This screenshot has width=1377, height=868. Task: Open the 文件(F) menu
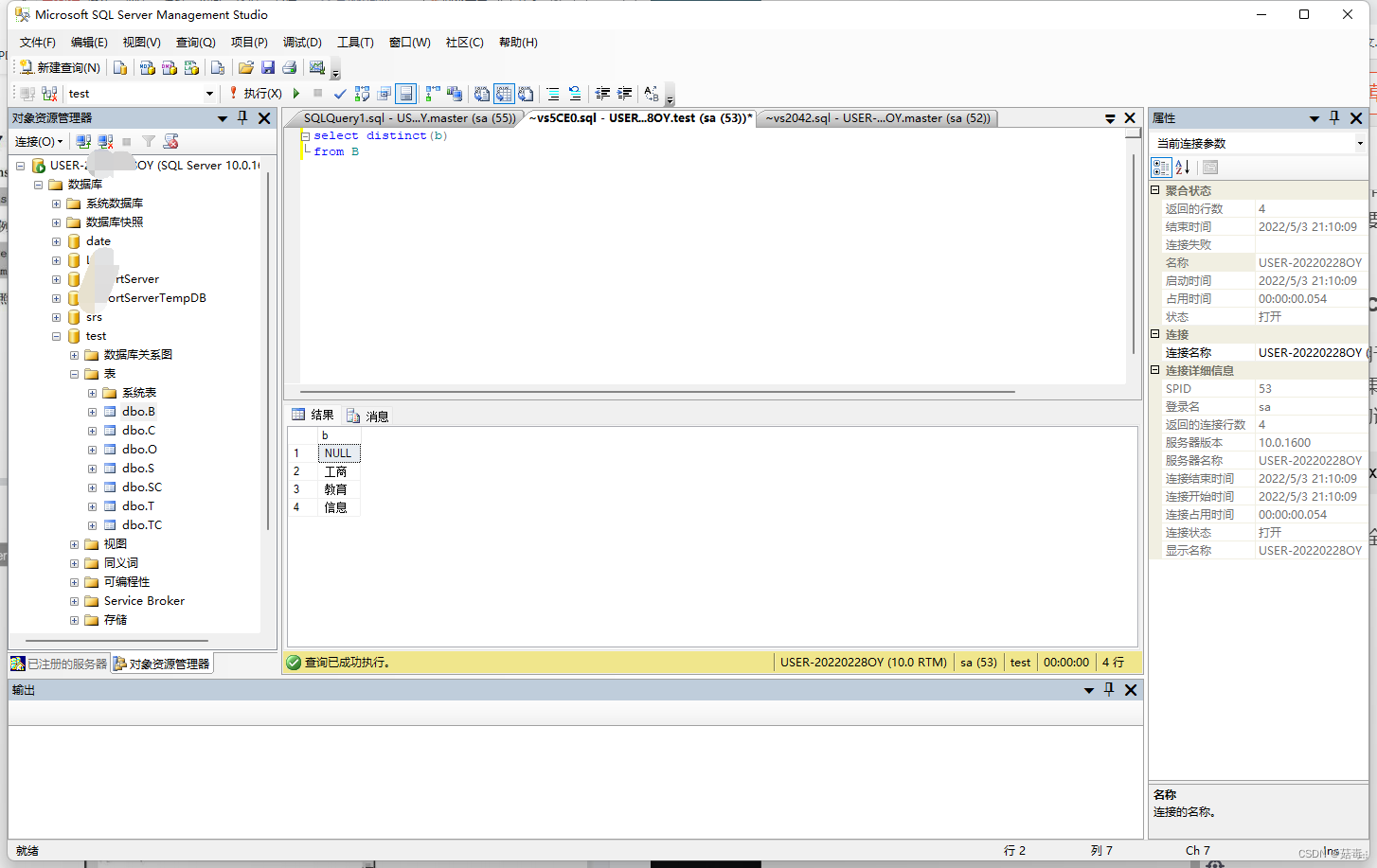[x=37, y=43]
